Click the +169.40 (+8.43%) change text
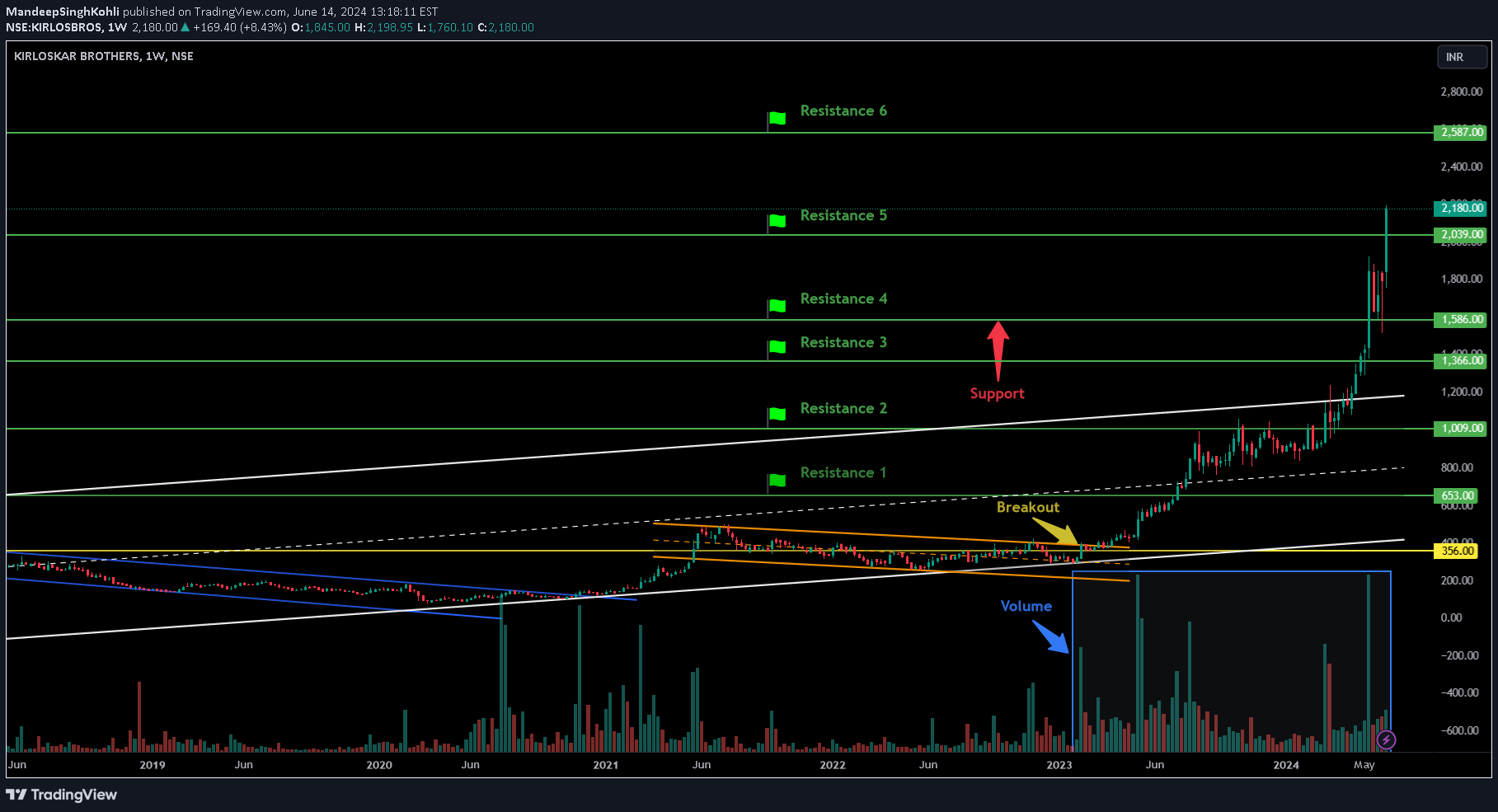This screenshot has height=812, width=1498. pos(240,27)
